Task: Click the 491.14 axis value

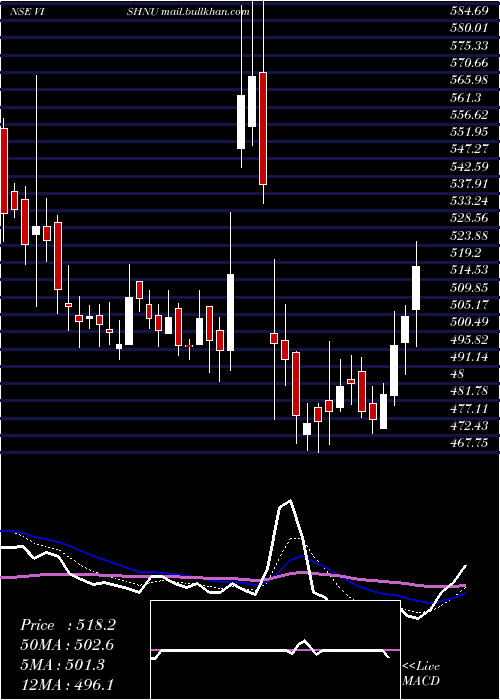Action: click(x=468, y=357)
